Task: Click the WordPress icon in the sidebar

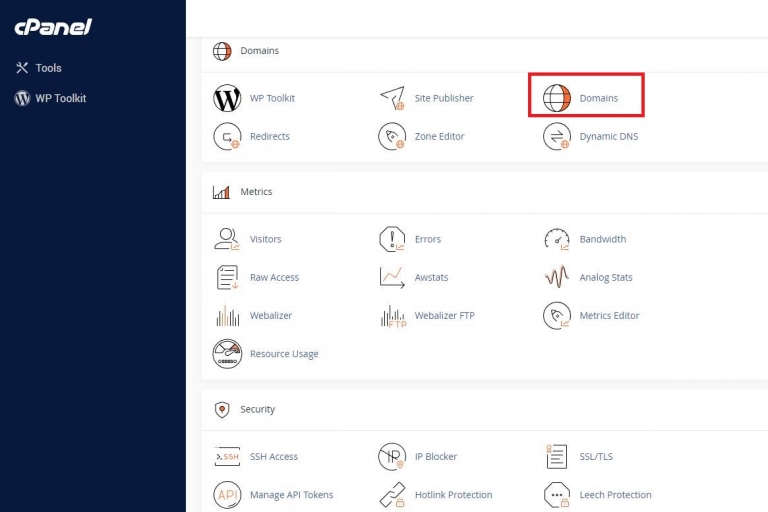Action: pyautogui.click(x=22, y=98)
